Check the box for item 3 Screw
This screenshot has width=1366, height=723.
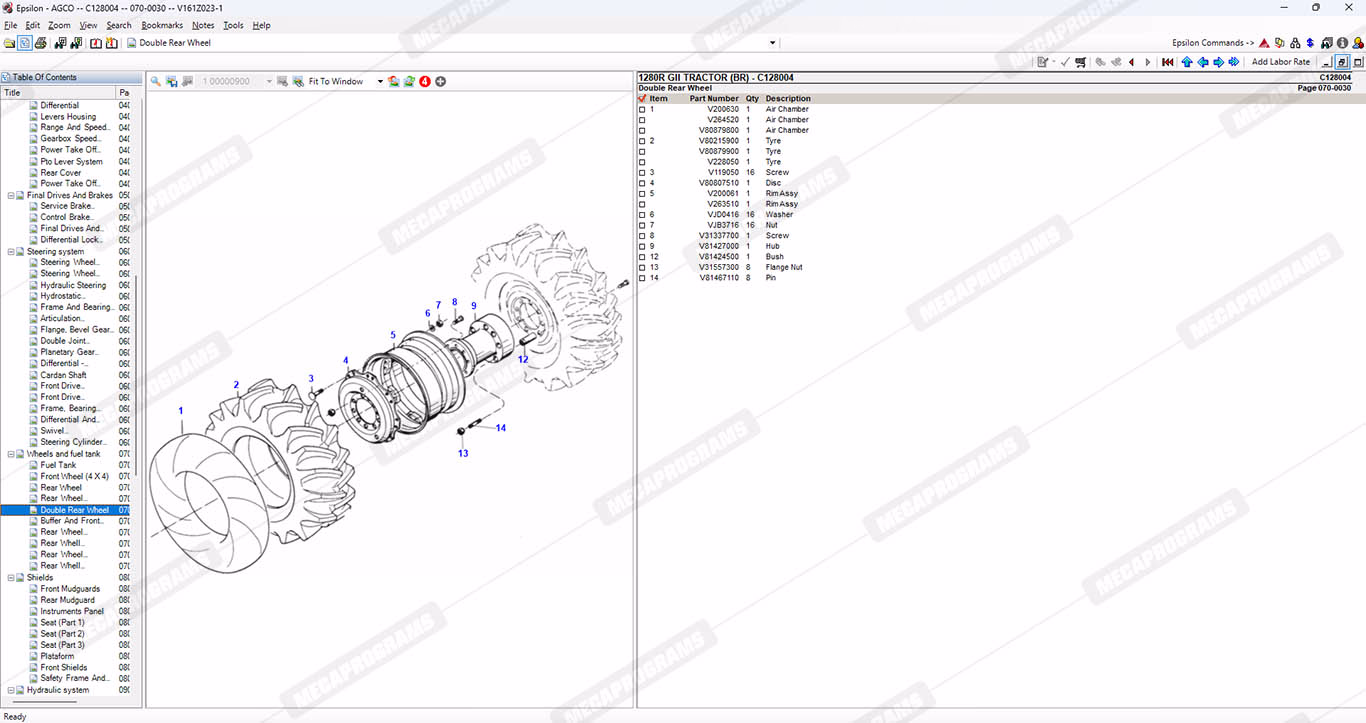pos(642,173)
